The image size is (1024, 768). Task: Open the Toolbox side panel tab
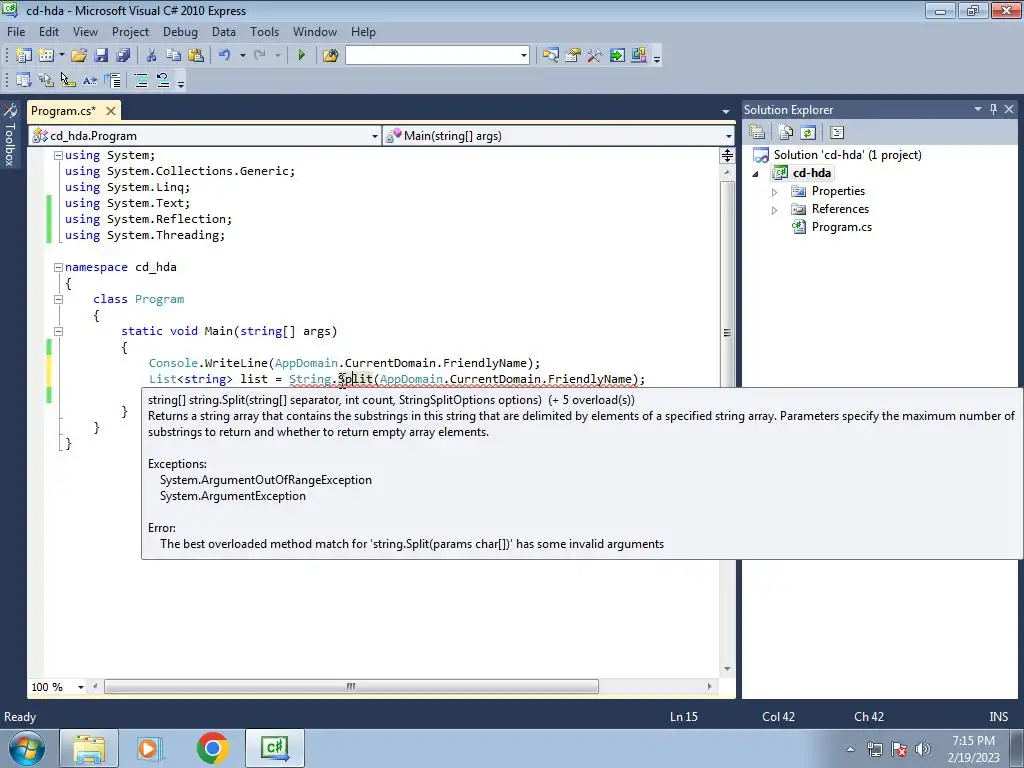coord(10,135)
